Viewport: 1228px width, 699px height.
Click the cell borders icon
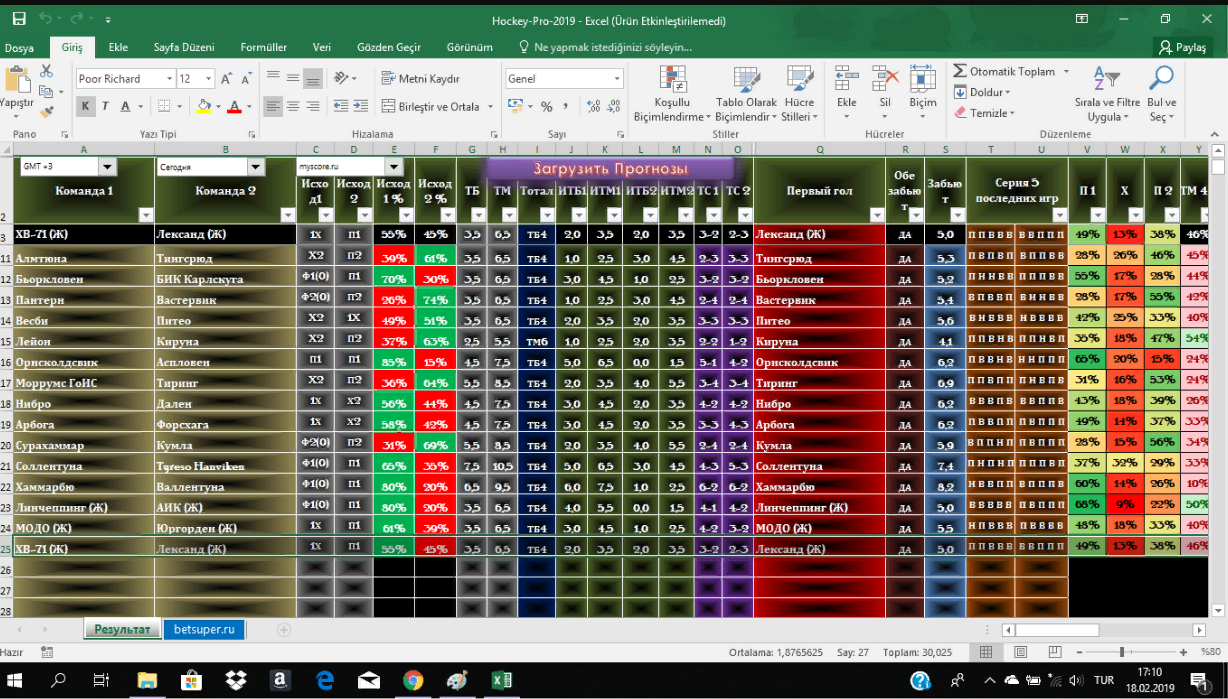coord(164,106)
